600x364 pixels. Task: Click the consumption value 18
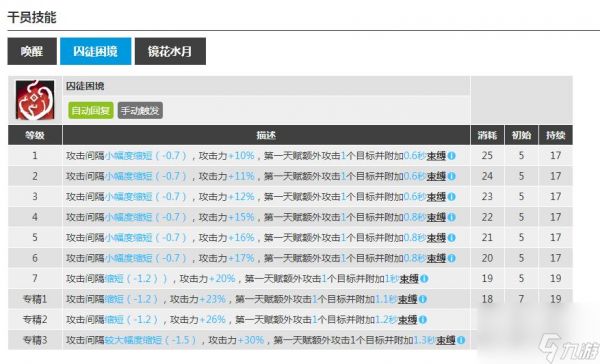pyautogui.click(x=487, y=299)
